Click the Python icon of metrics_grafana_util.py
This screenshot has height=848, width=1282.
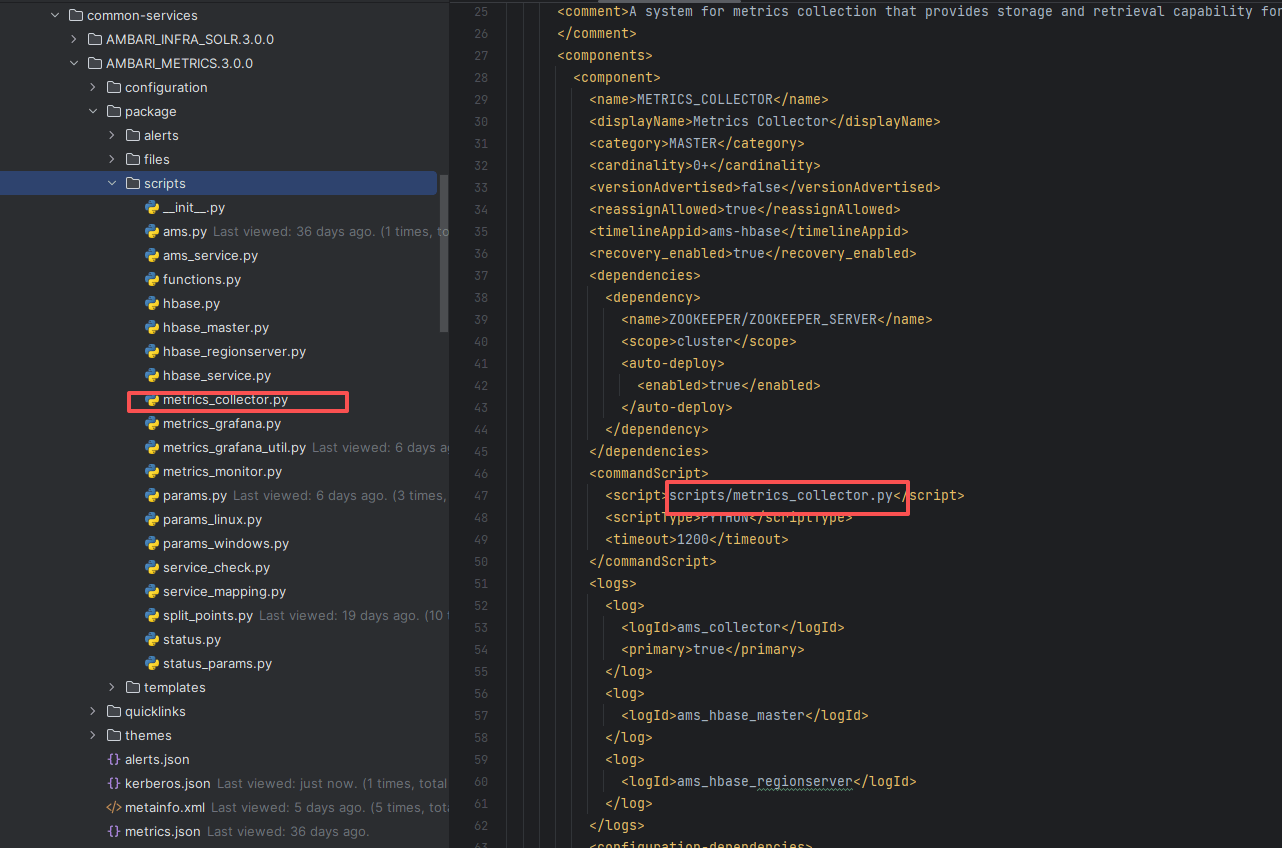[152, 448]
